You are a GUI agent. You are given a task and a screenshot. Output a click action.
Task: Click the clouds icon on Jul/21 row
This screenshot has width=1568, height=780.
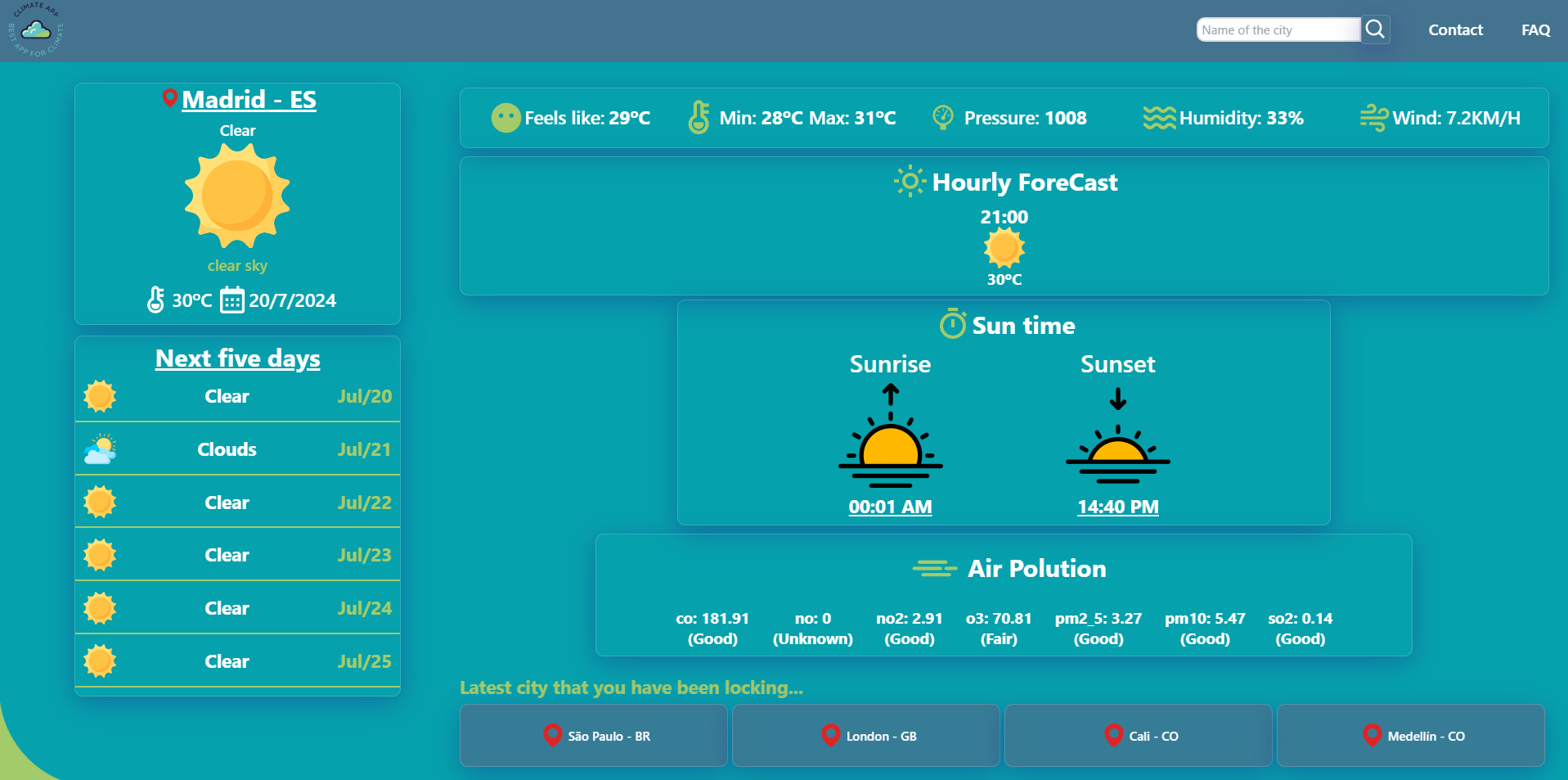(x=99, y=449)
